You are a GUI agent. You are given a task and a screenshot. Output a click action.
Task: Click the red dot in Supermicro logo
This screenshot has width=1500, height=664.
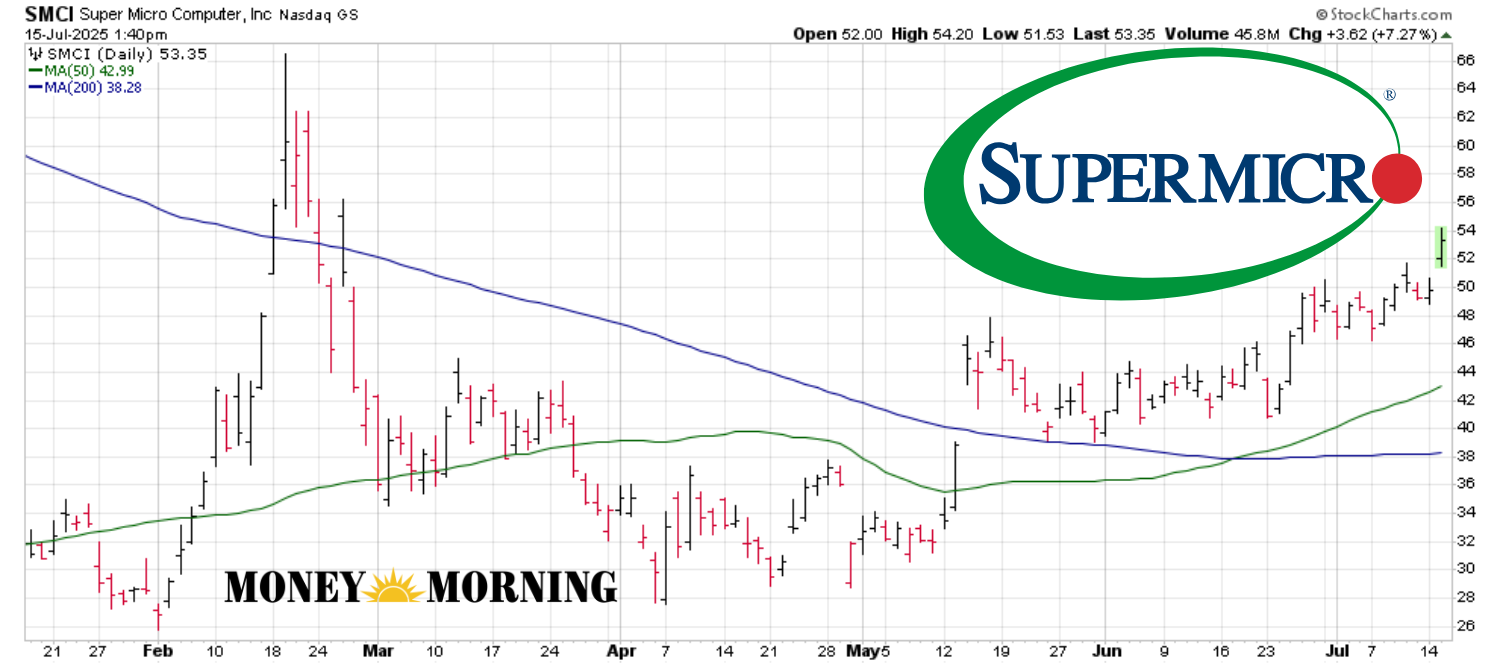pyautogui.click(x=1398, y=179)
